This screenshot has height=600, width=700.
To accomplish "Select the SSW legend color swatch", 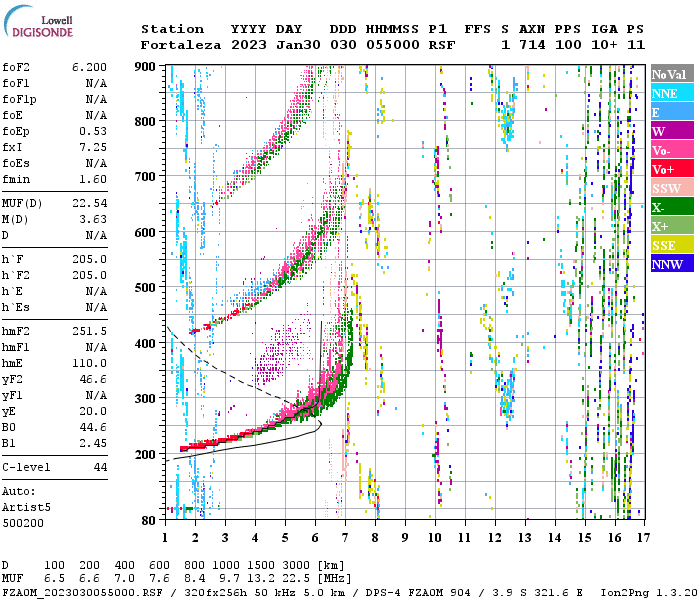I will tap(672, 188).
